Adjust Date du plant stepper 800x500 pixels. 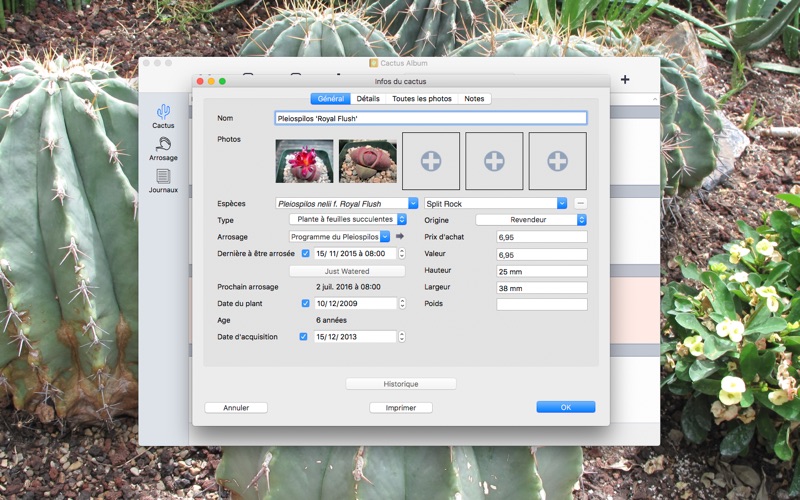coord(402,303)
